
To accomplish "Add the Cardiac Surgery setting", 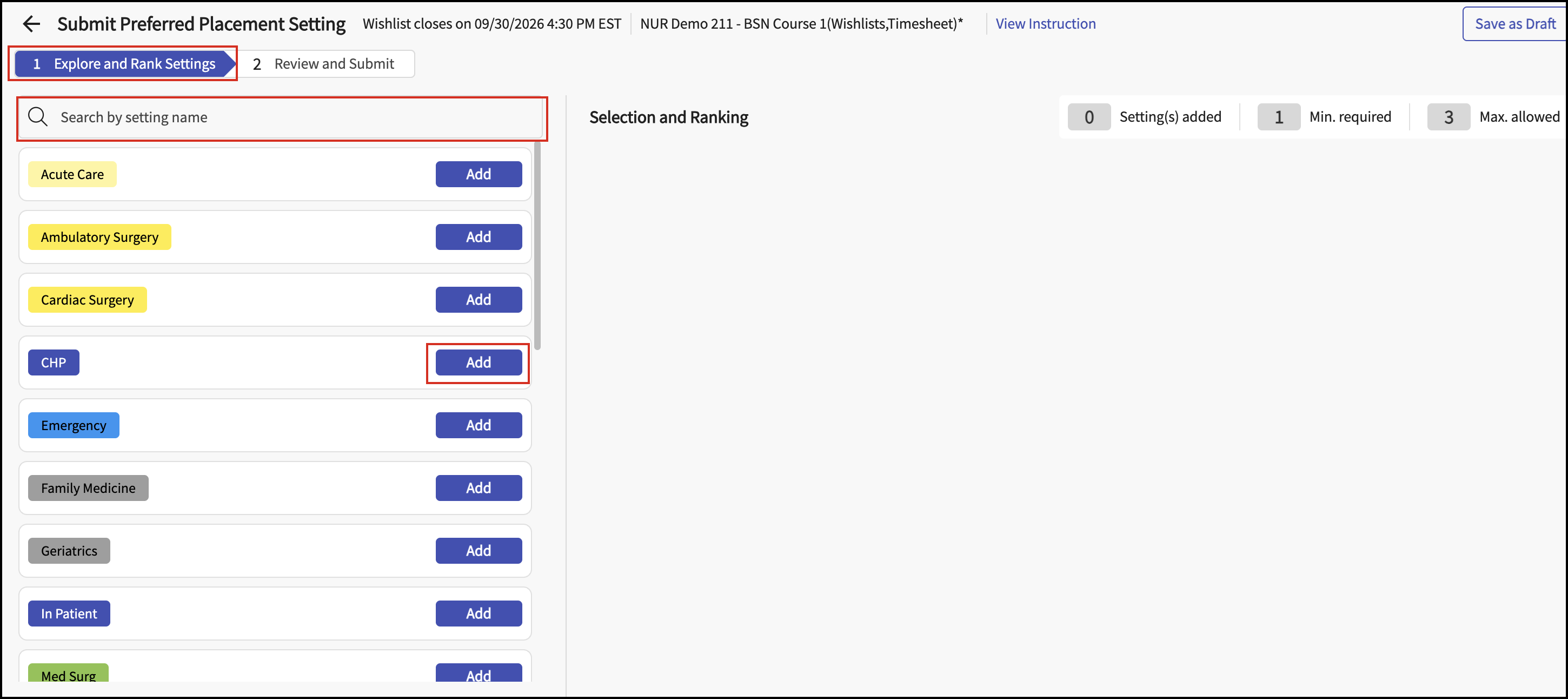I will tap(479, 300).
